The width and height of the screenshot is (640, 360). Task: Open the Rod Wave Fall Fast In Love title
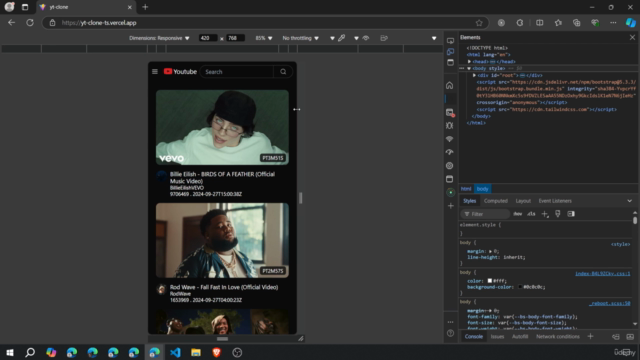point(224,287)
